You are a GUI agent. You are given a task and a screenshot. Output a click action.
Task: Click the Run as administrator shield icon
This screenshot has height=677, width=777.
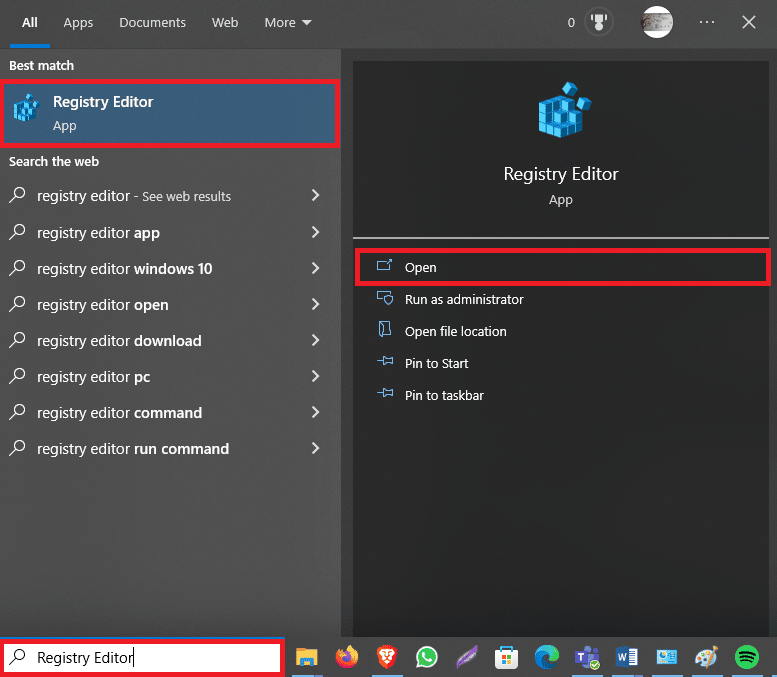tap(385, 298)
